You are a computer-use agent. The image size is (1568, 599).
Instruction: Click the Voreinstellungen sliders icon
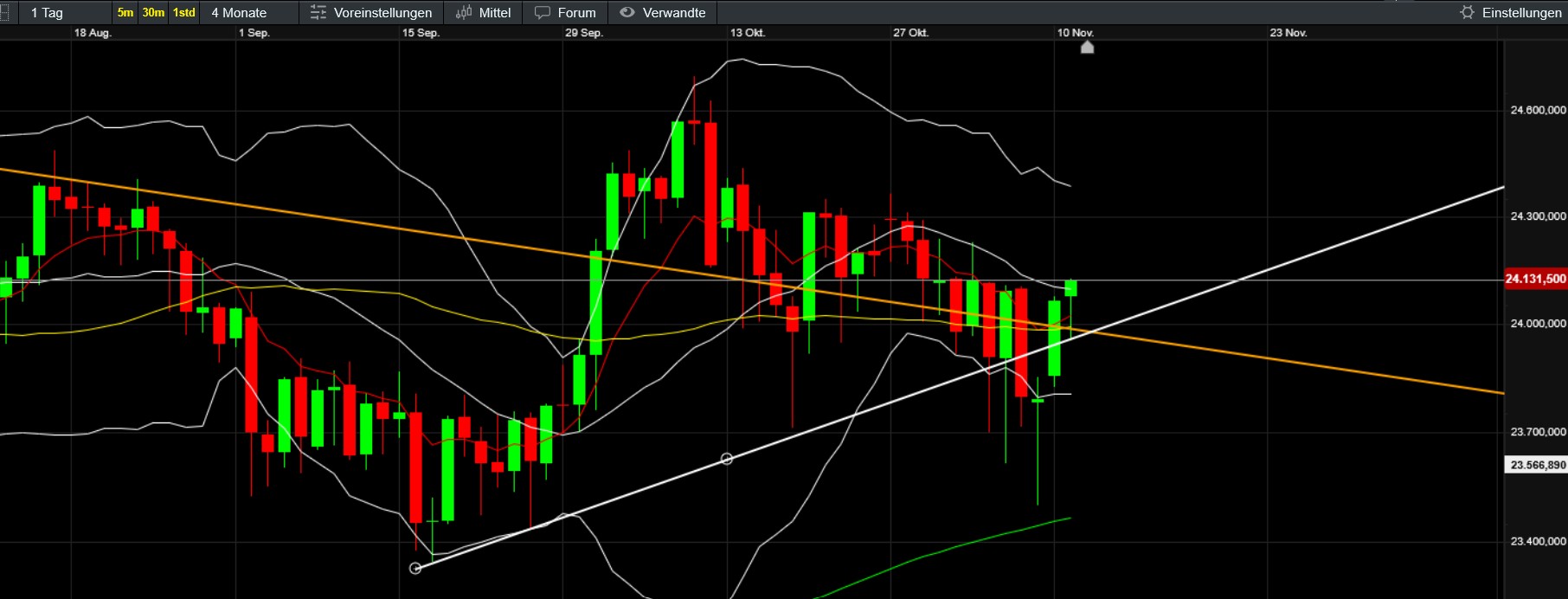(x=318, y=13)
